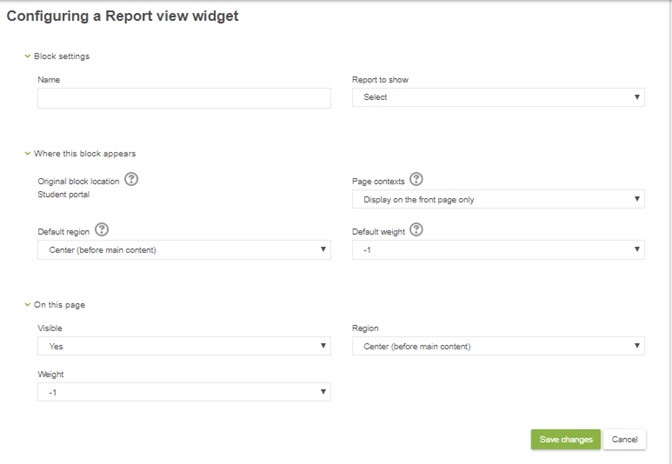Click Save changes button
672x464 pixels.
(566, 440)
